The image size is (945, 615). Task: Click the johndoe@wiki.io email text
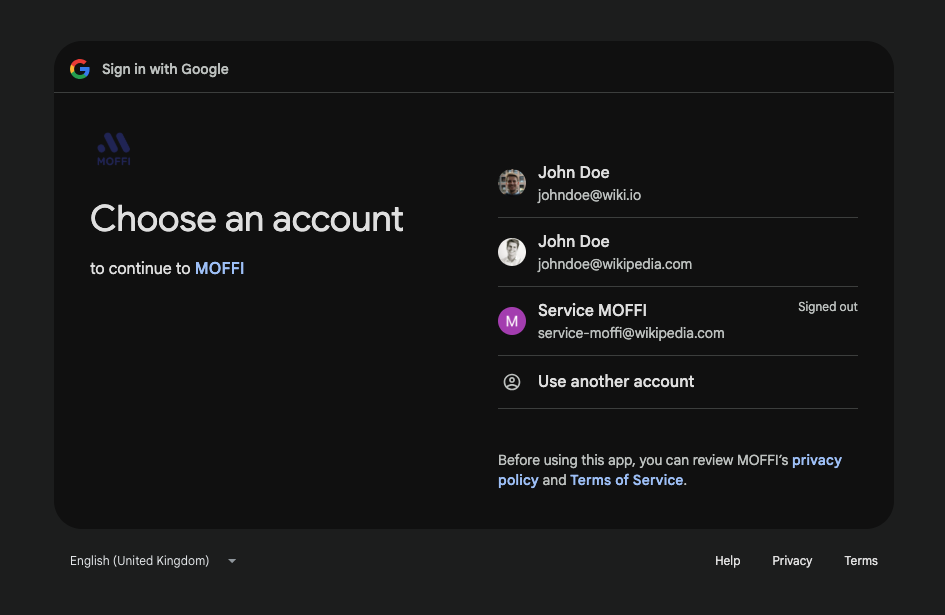pyautogui.click(x=589, y=195)
